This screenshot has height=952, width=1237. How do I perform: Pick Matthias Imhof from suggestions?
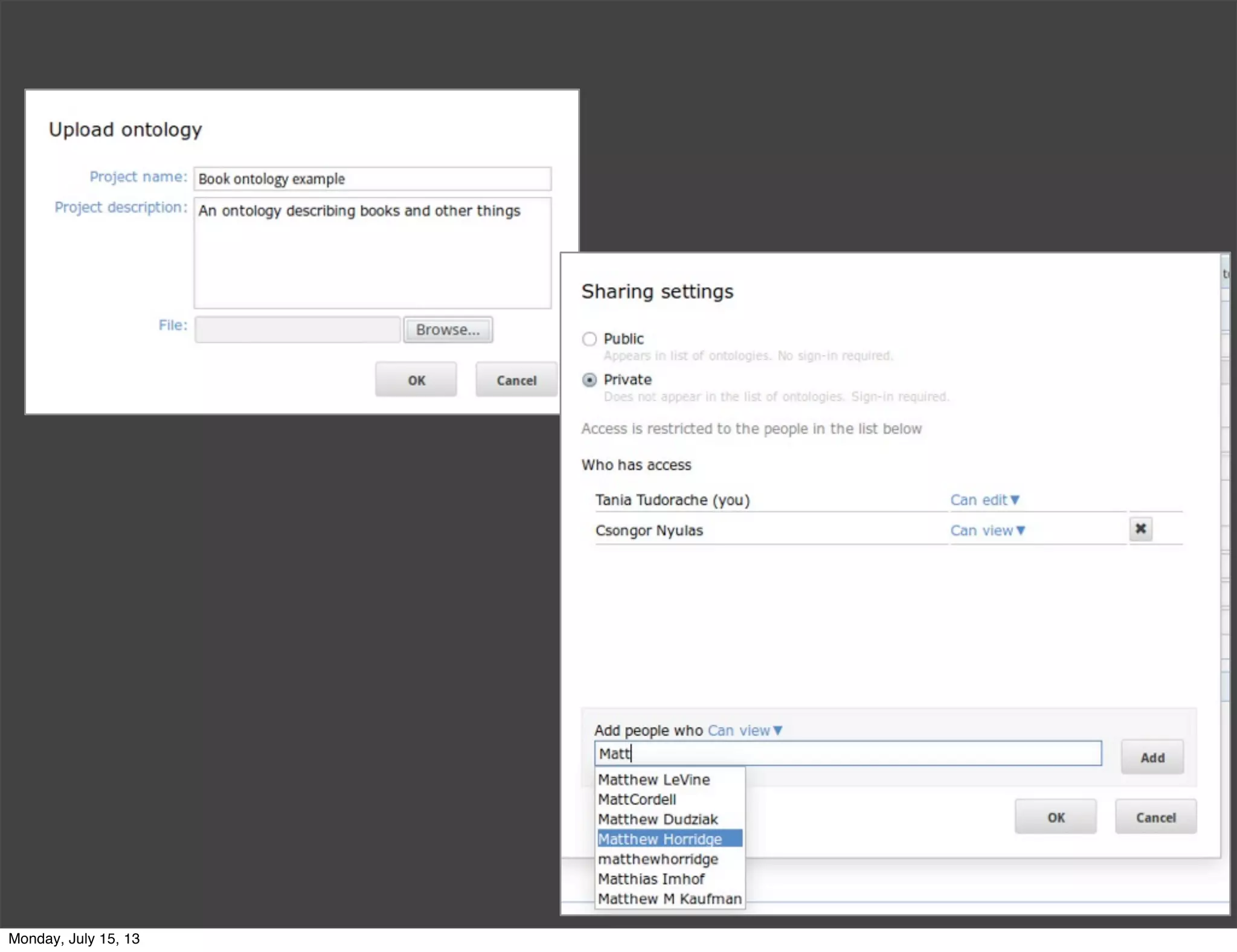(651, 879)
